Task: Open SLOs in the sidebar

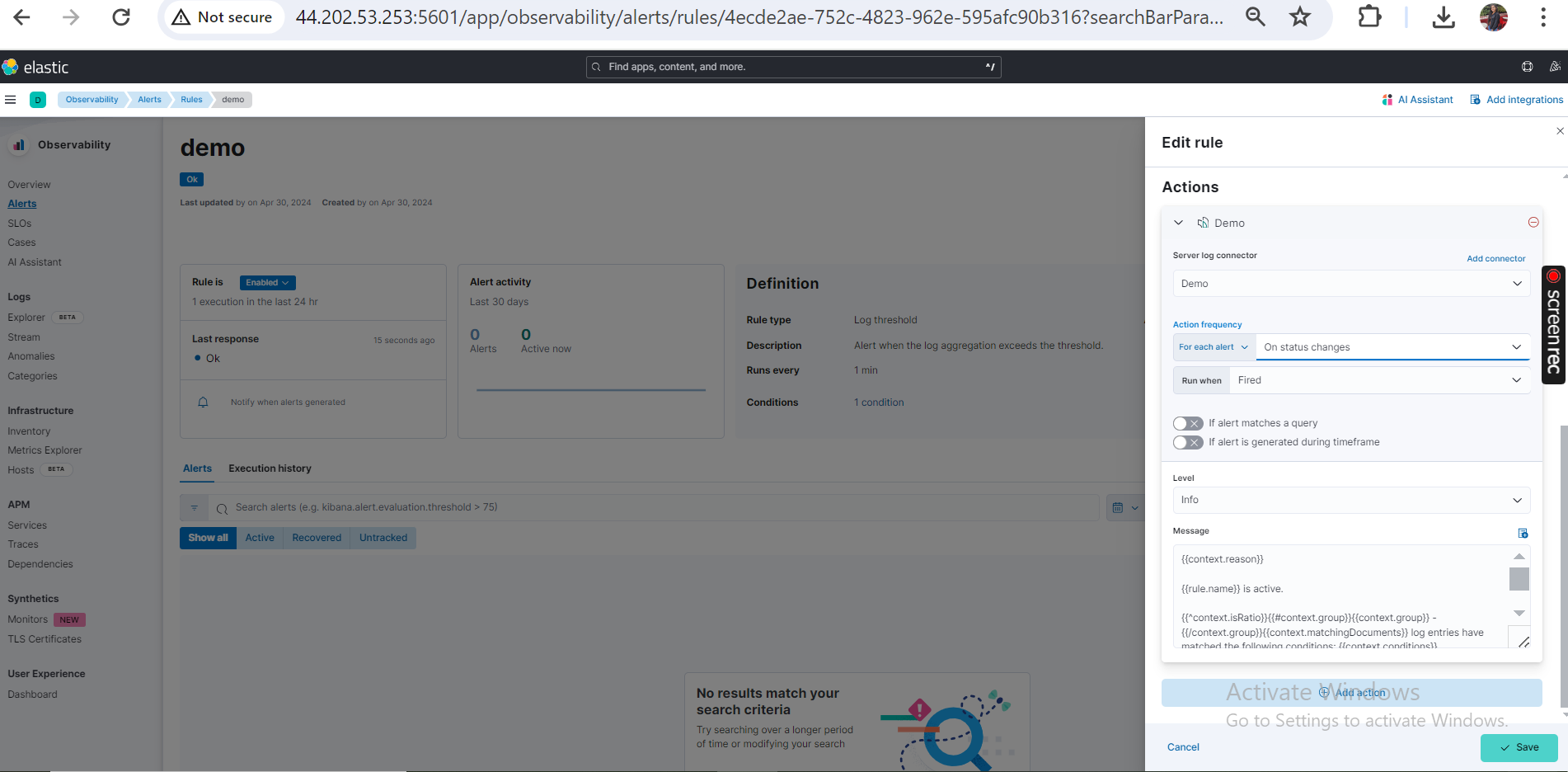Action: (x=20, y=224)
